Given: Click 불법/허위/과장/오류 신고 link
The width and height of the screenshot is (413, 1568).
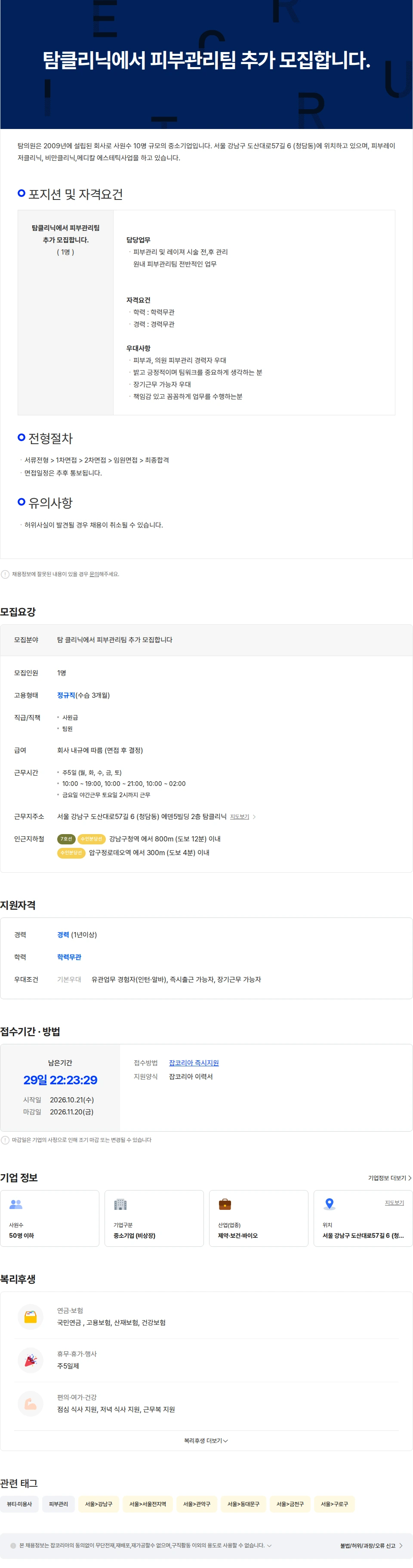Looking at the screenshot, I should pos(368,1546).
